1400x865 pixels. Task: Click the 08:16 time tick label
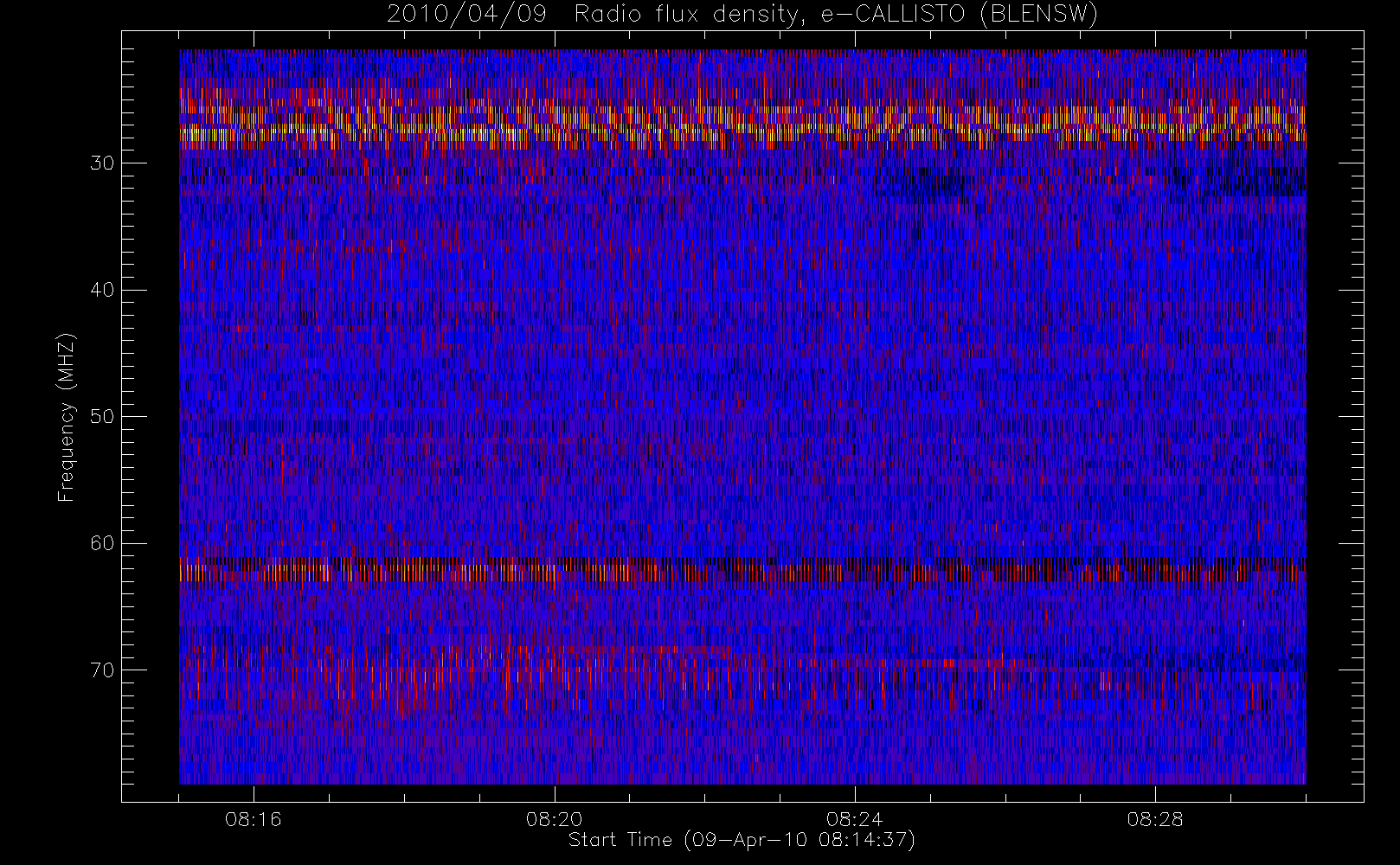pyautogui.click(x=254, y=818)
